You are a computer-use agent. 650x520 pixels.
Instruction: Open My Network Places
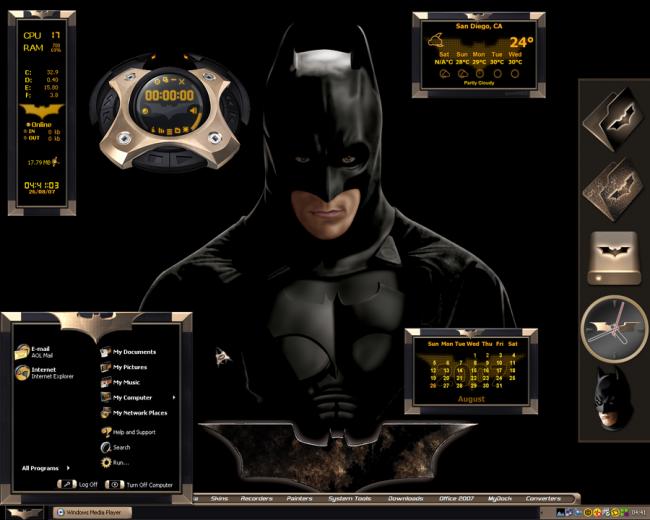coord(133,413)
